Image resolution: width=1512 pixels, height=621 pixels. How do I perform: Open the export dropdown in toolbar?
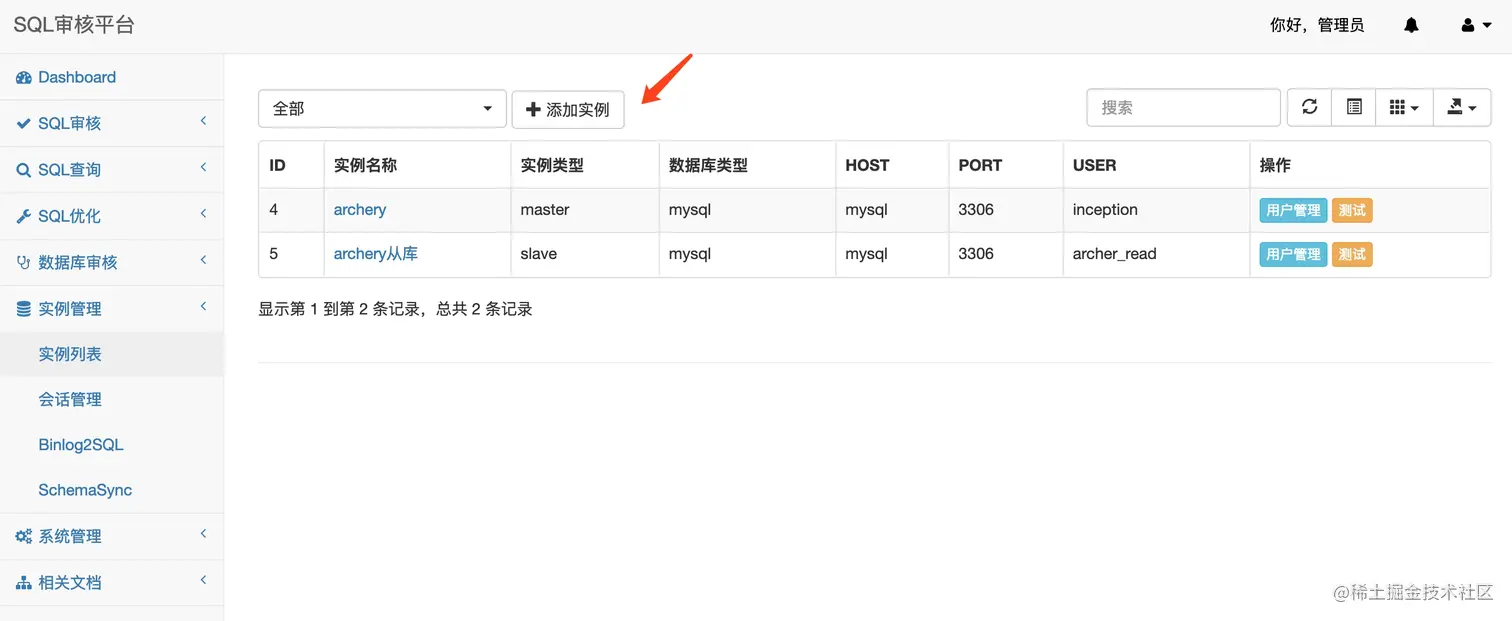tap(1462, 107)
